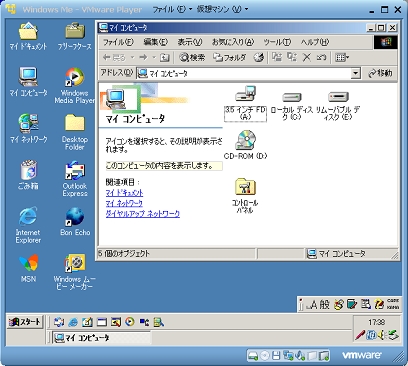Click the vmware logo text
Image resolution: width=408 pixels, height=366 pixels.
pos(361,355)
